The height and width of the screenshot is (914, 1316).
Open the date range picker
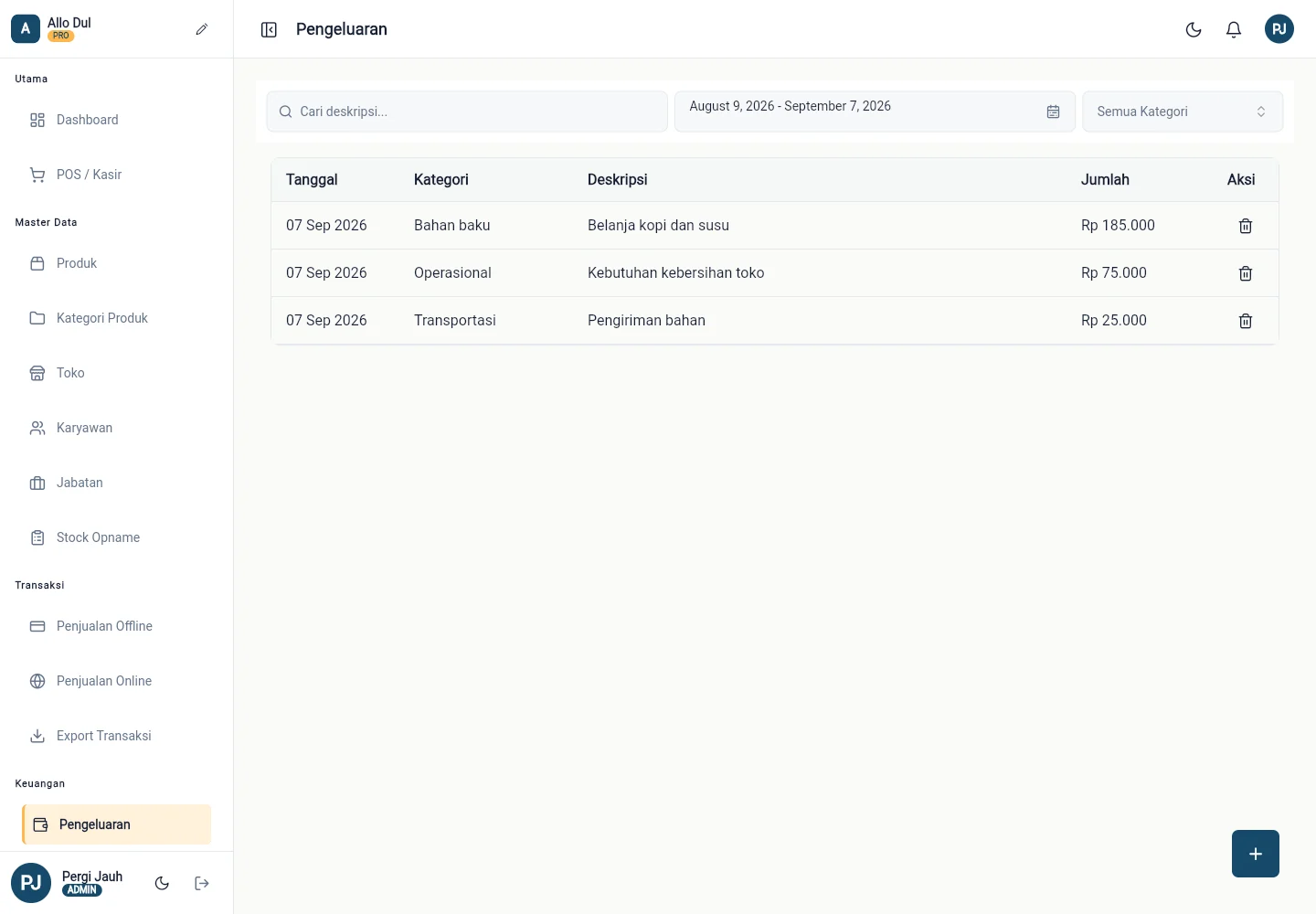[875, 112]
